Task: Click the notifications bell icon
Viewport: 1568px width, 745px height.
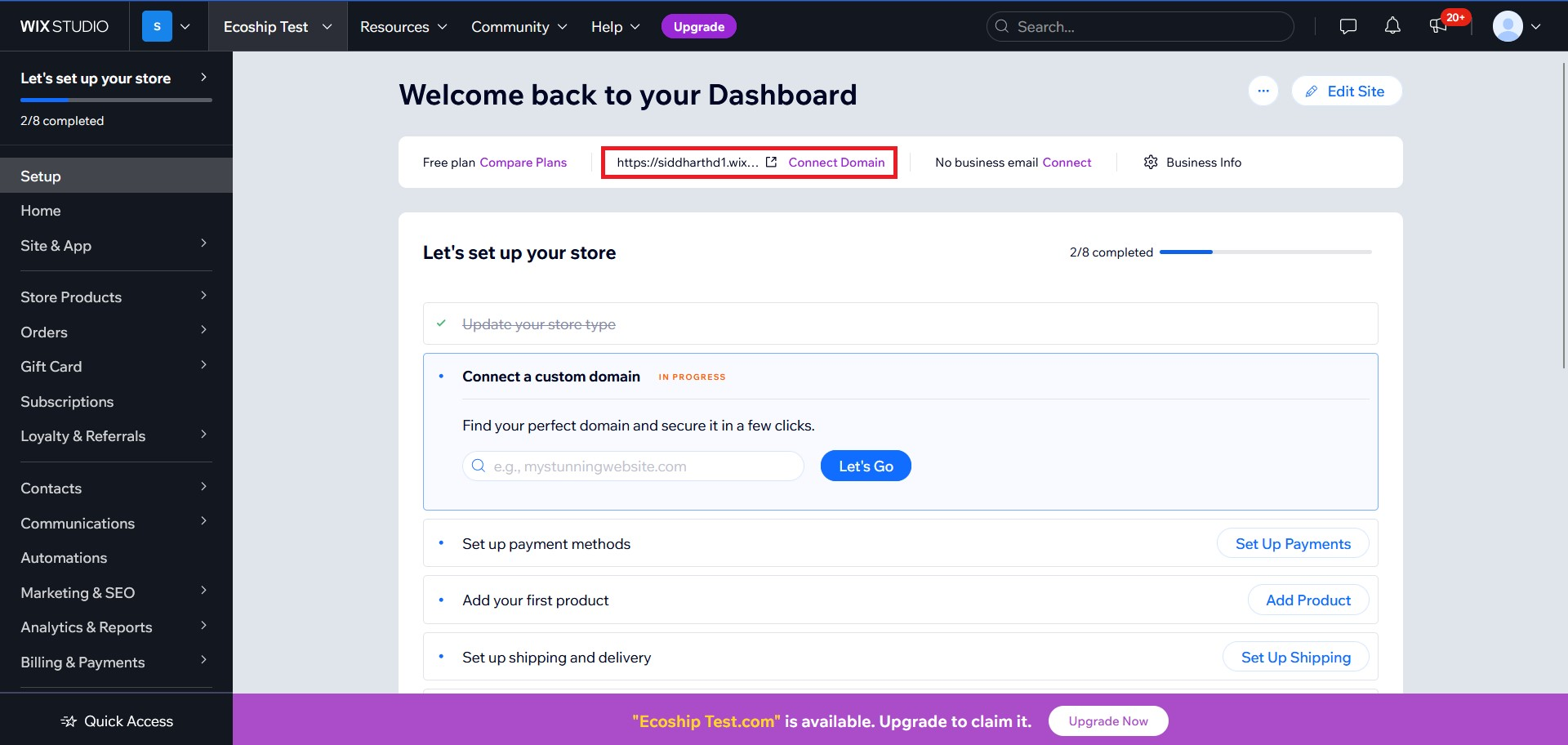Action: [x=1392, y=26]
